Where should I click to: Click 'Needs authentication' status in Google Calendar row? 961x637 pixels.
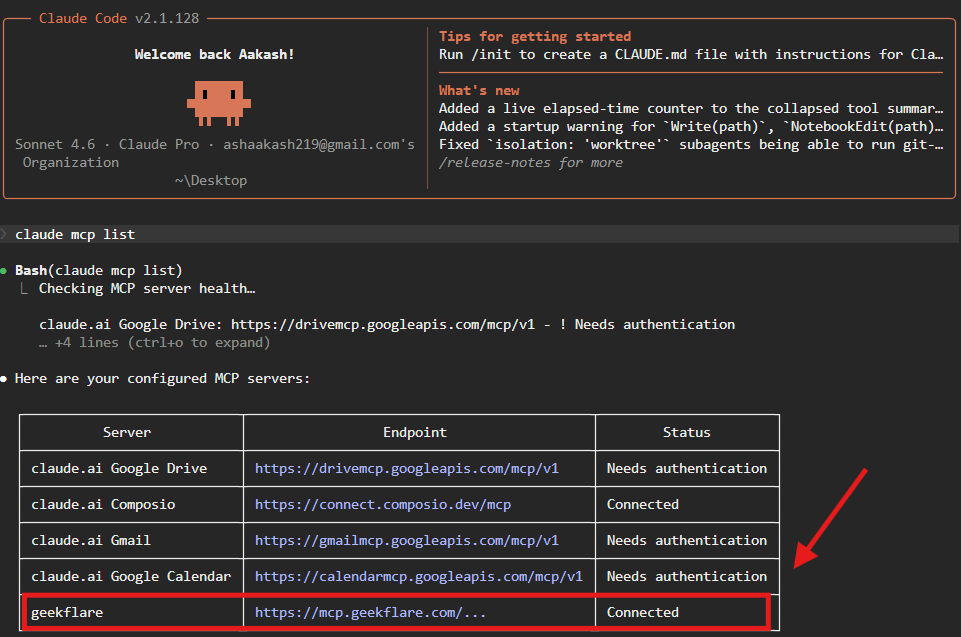[x=686, y=577]
